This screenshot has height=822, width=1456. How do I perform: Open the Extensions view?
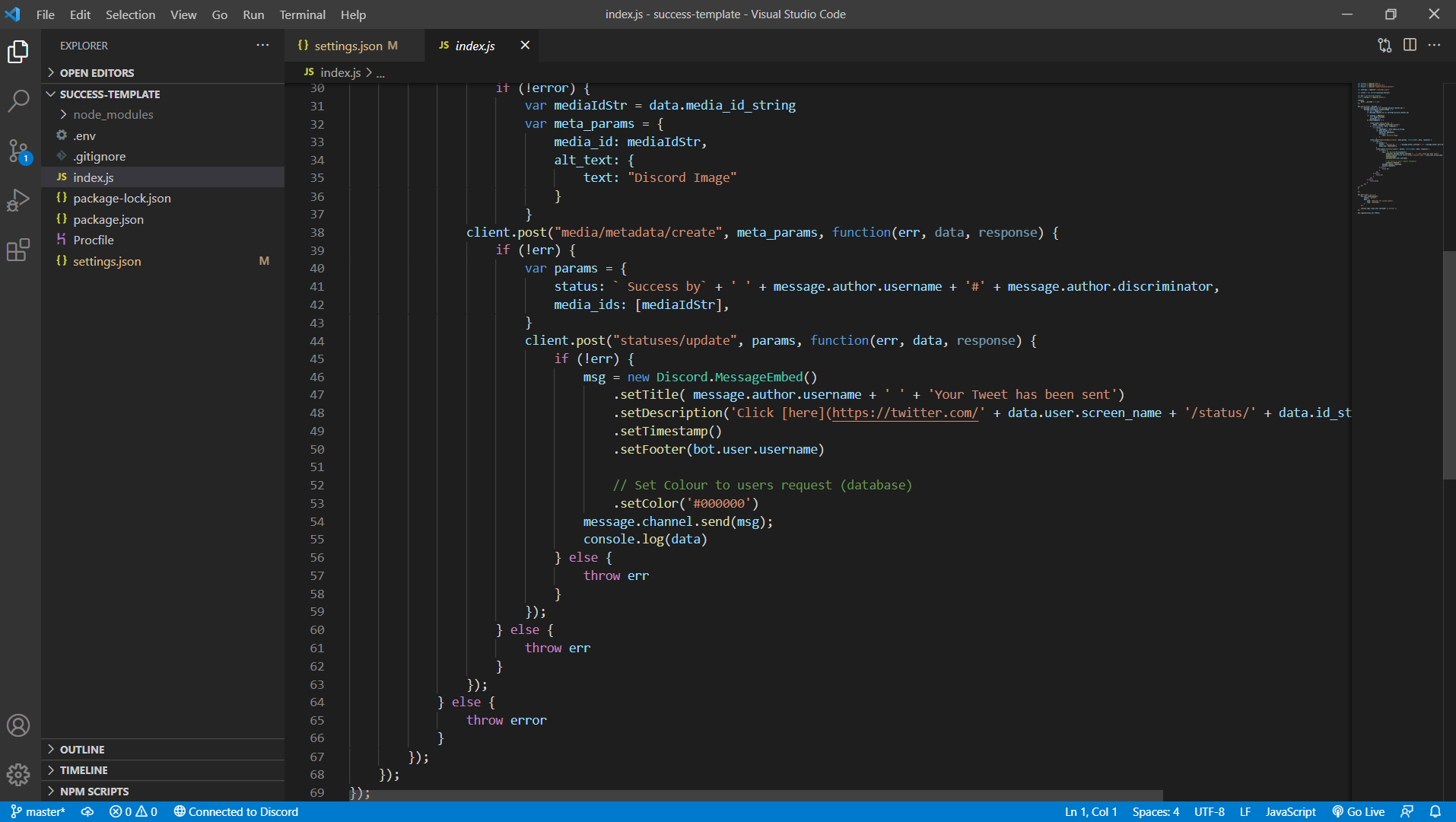(x=18, y=250)
